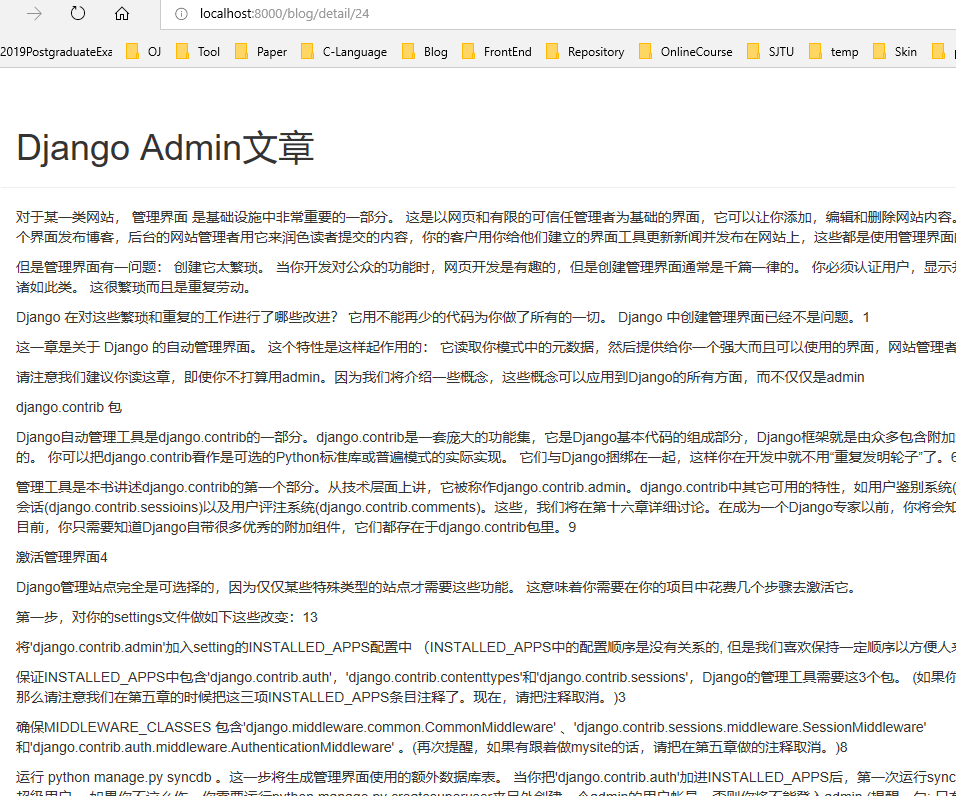Open the OJ bookmark folder

(x=144, y=52)
